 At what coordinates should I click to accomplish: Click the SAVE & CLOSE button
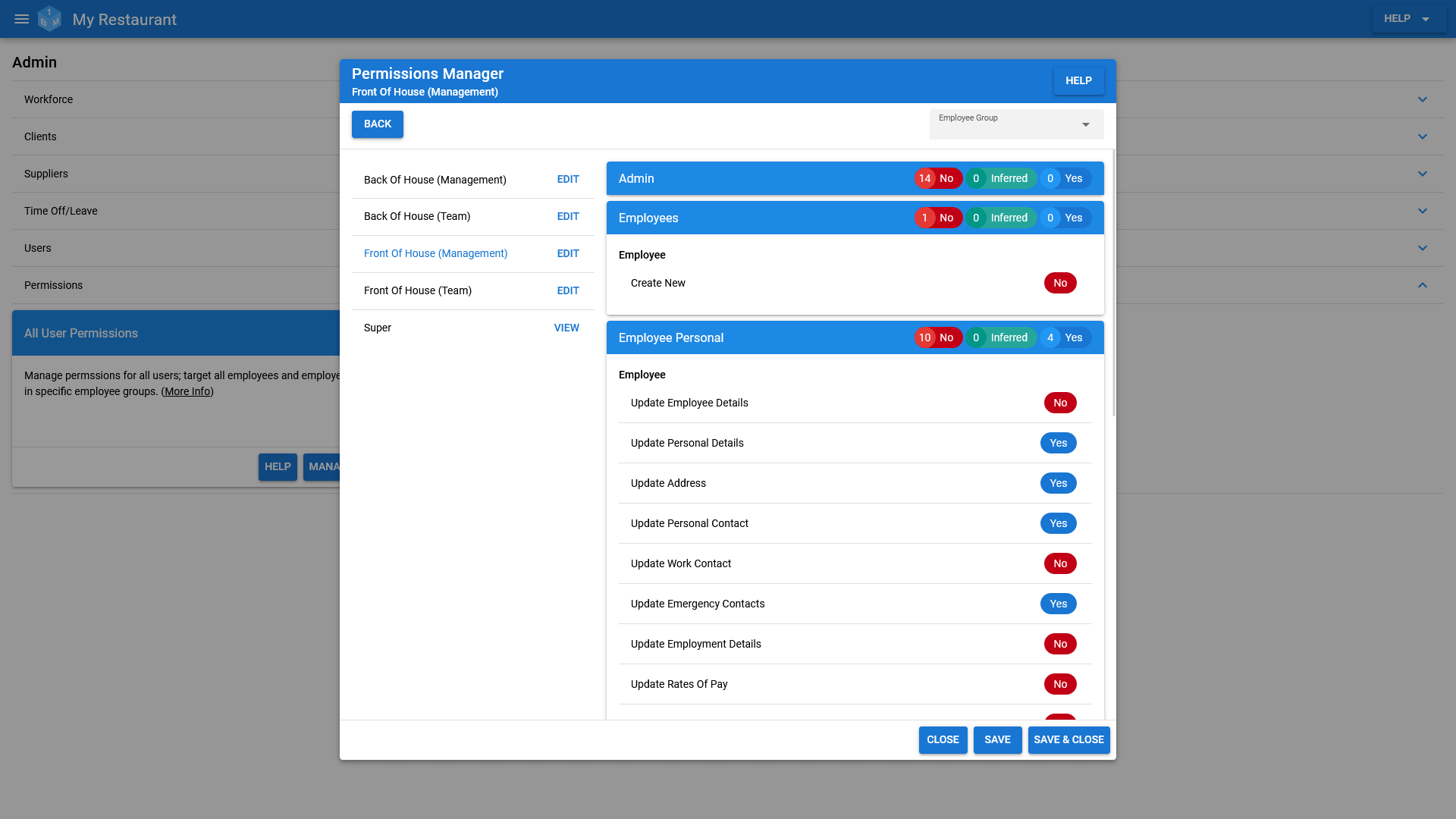click(1069, 739)
